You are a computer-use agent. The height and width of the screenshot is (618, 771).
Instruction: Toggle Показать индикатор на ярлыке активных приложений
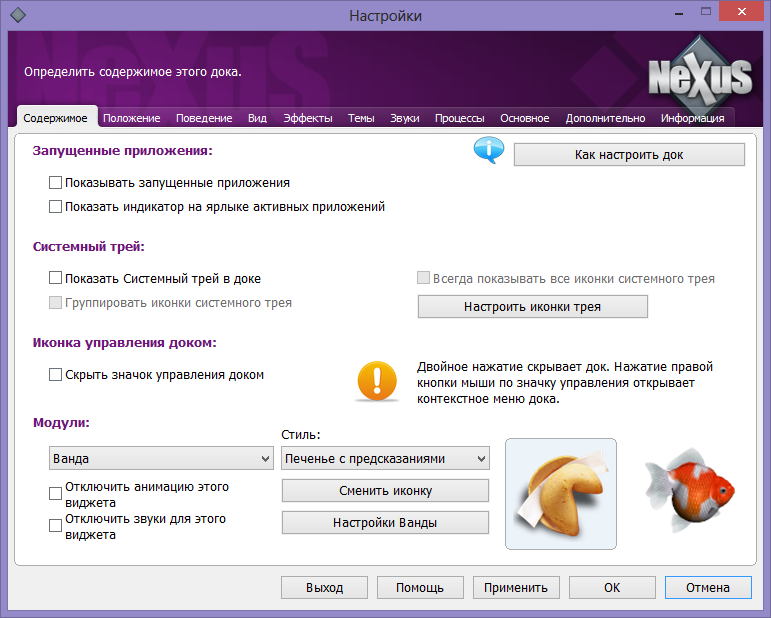pos(56,206)
